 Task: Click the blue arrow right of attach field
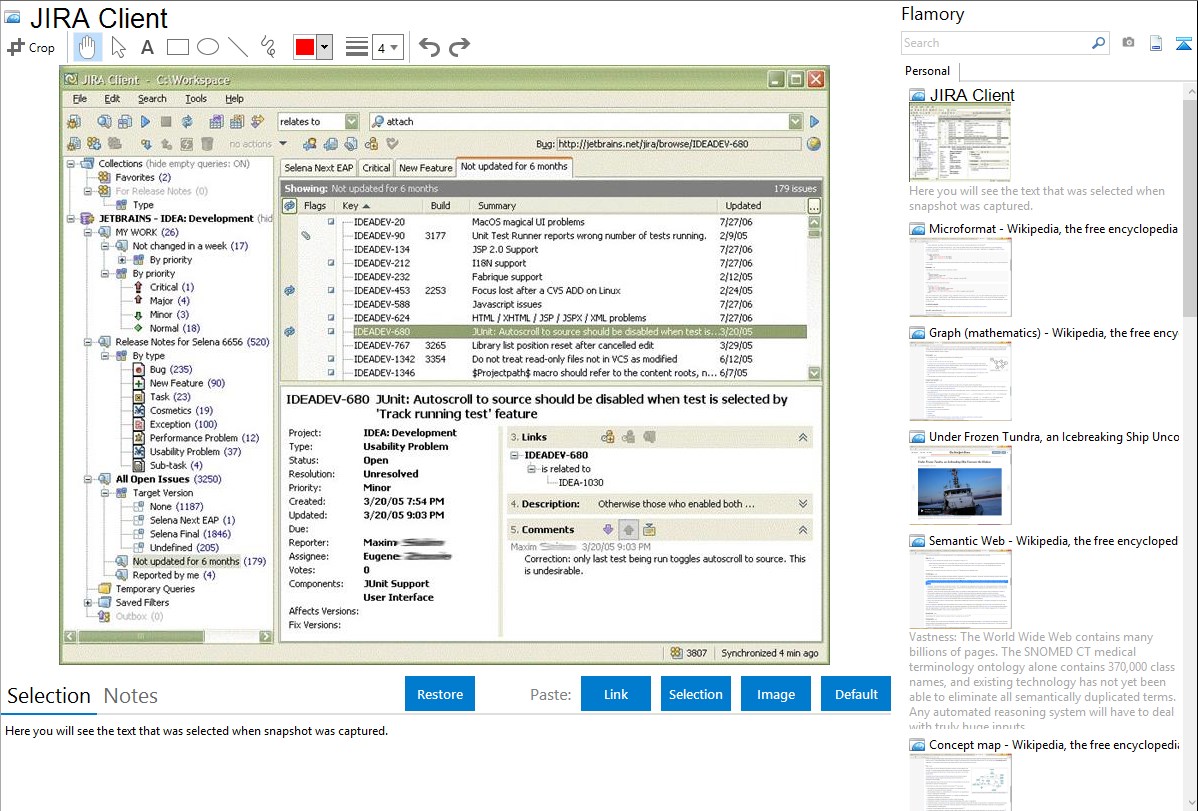[814, 122]
